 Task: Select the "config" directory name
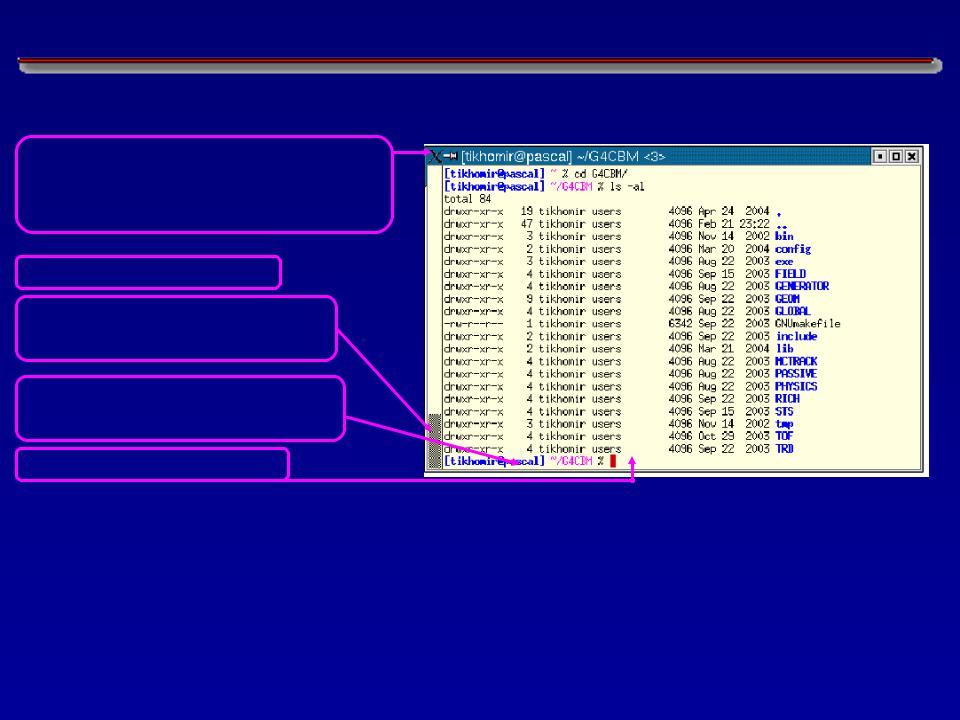click(x=793, y=249)
